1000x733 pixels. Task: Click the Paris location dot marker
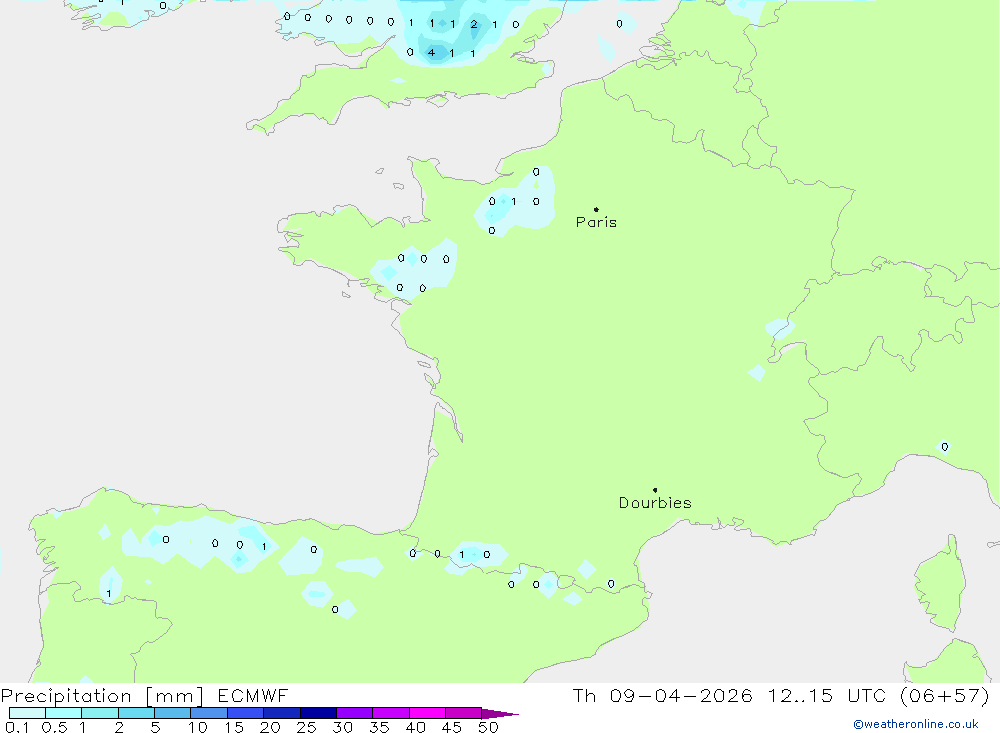click(596, 209)
